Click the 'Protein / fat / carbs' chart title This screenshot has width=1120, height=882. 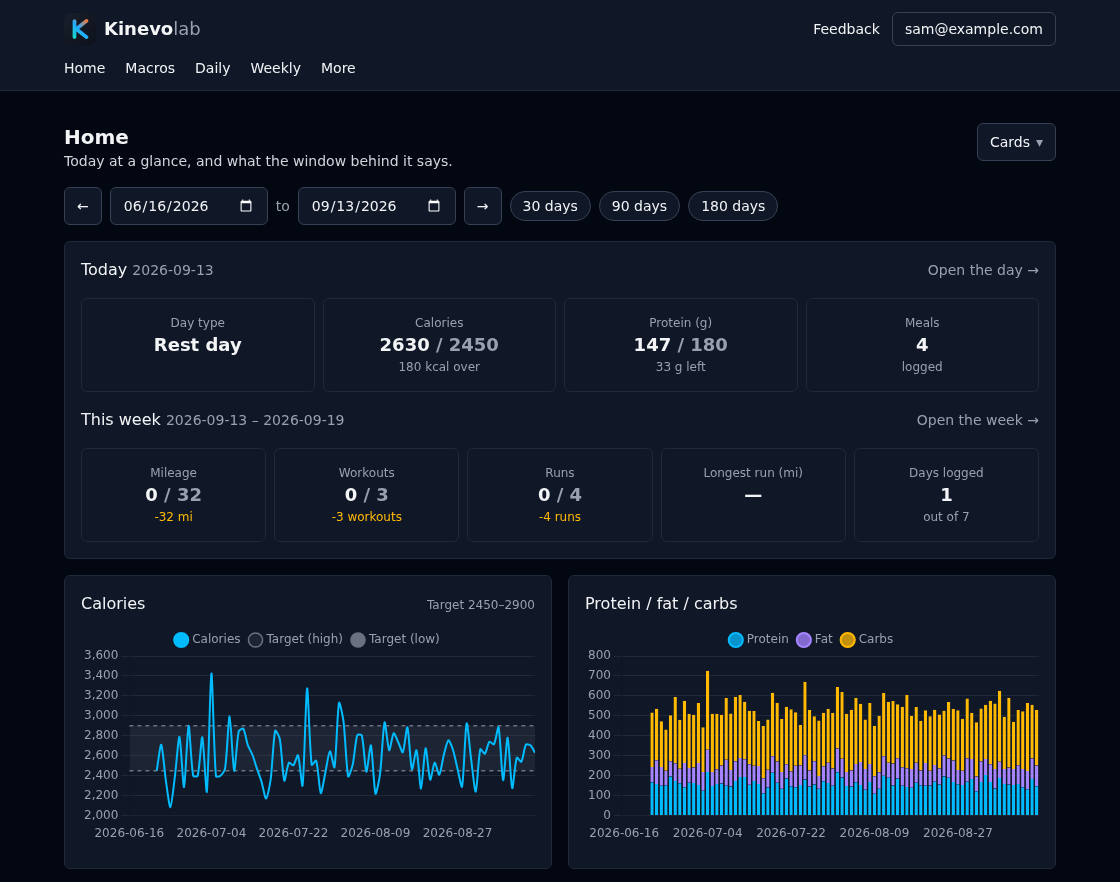661,603
